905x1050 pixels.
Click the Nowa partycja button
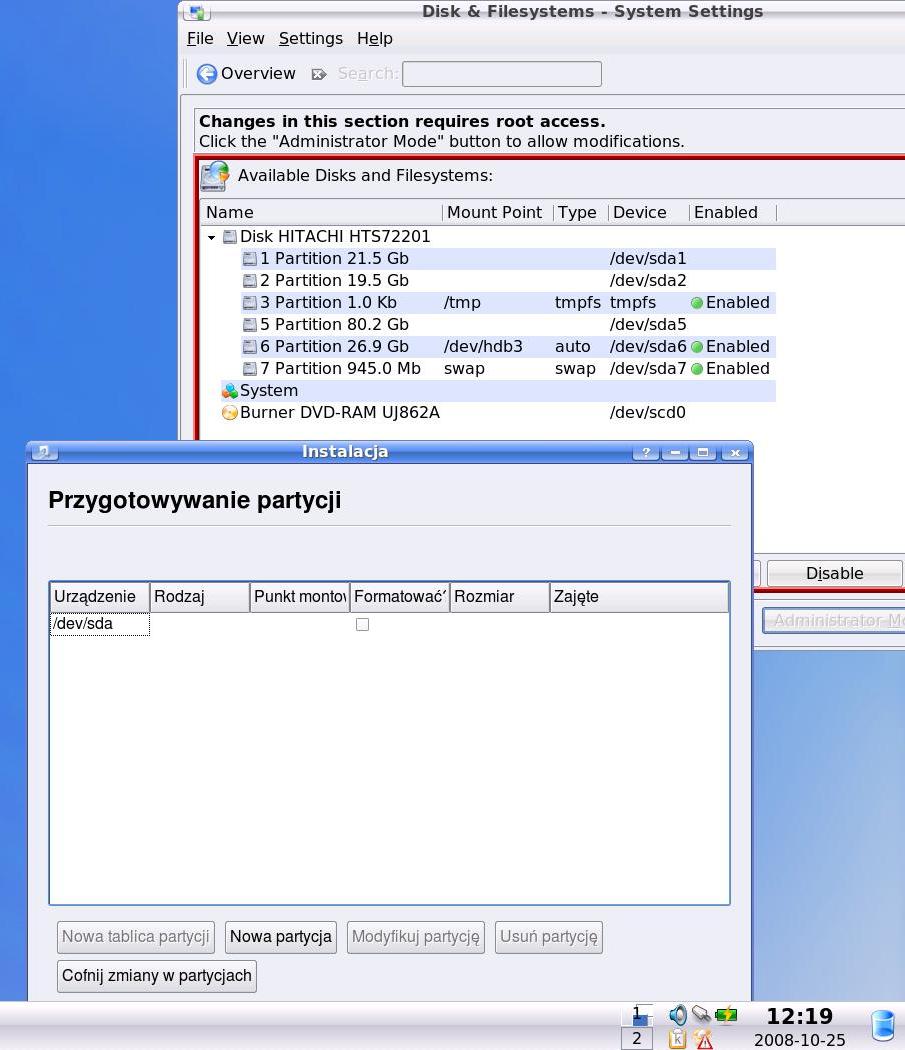[x=280, y=937]
